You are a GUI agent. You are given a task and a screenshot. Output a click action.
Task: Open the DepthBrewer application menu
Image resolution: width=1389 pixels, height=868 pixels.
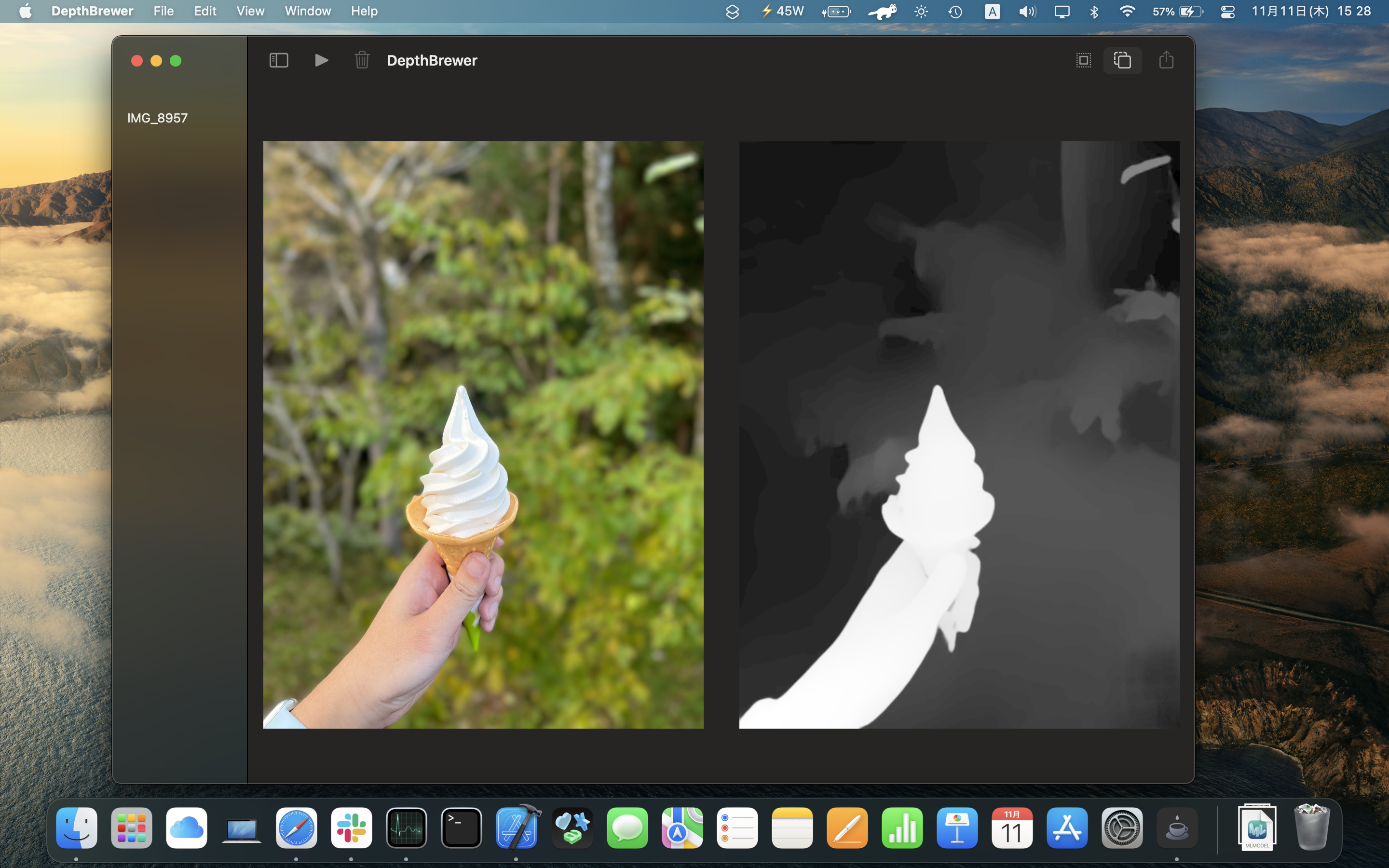coord(92,11)
